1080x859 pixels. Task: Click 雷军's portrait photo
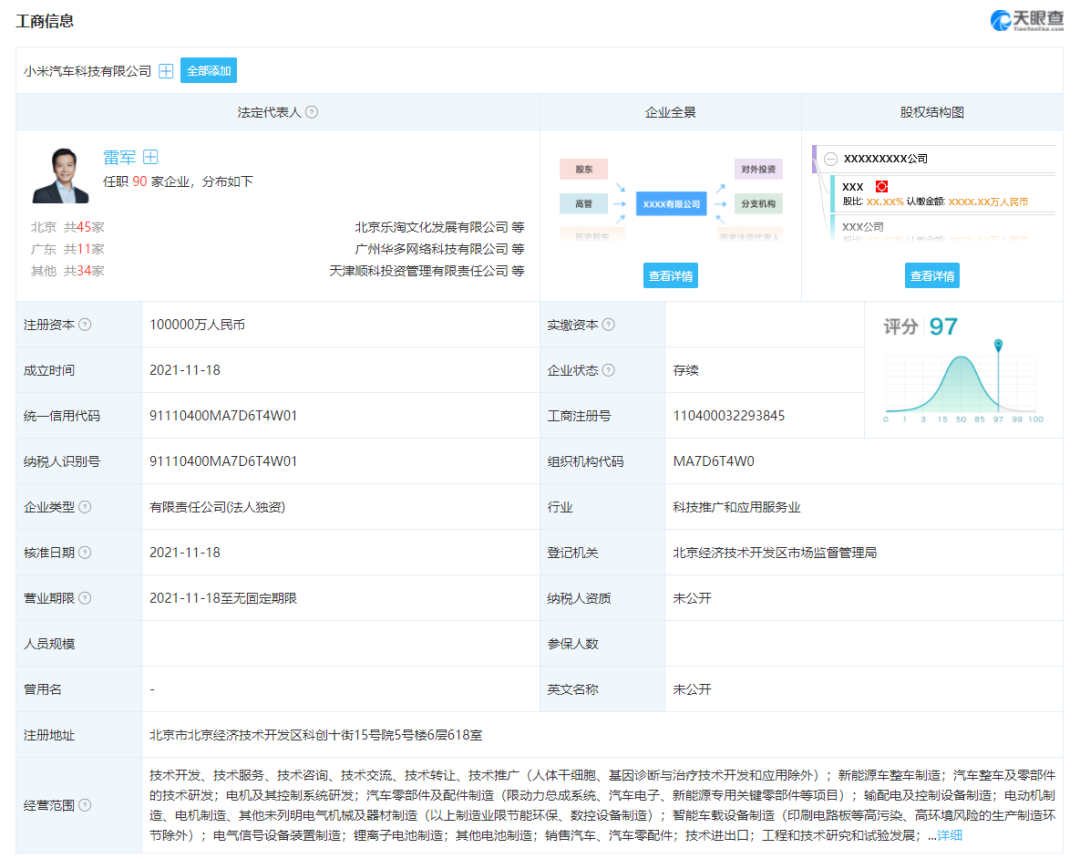pos(61,176)
